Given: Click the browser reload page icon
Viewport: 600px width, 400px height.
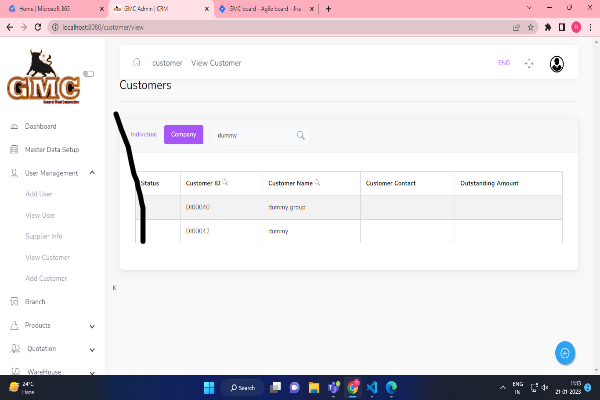Looking at the screenshot, I should point(38,27).
